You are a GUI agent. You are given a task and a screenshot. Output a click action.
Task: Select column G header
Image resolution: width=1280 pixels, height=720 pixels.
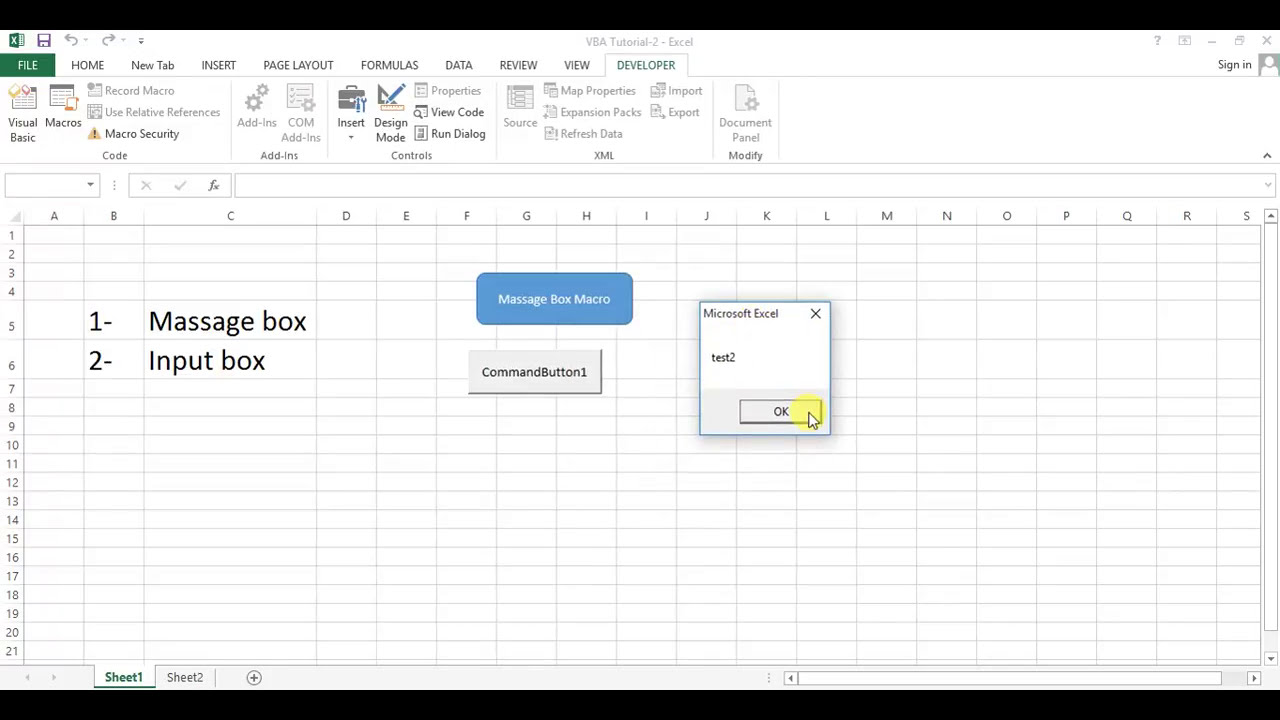(x=526, y=216)
